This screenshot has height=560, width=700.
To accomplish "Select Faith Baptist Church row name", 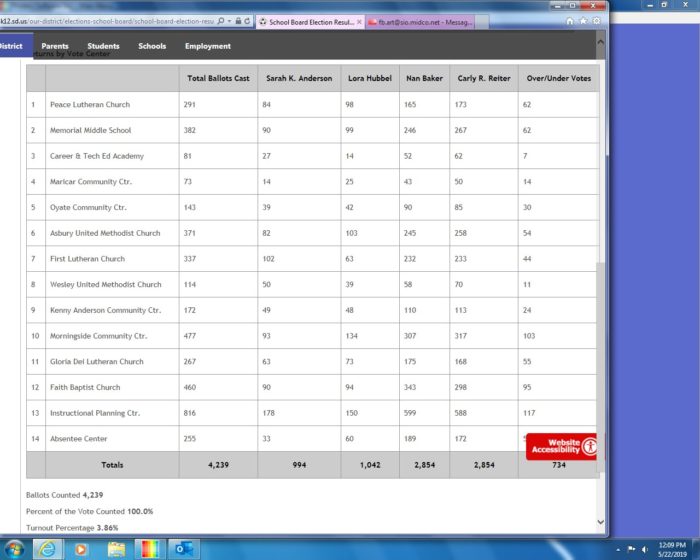I will pyautogui.click(x=85, y=387).
